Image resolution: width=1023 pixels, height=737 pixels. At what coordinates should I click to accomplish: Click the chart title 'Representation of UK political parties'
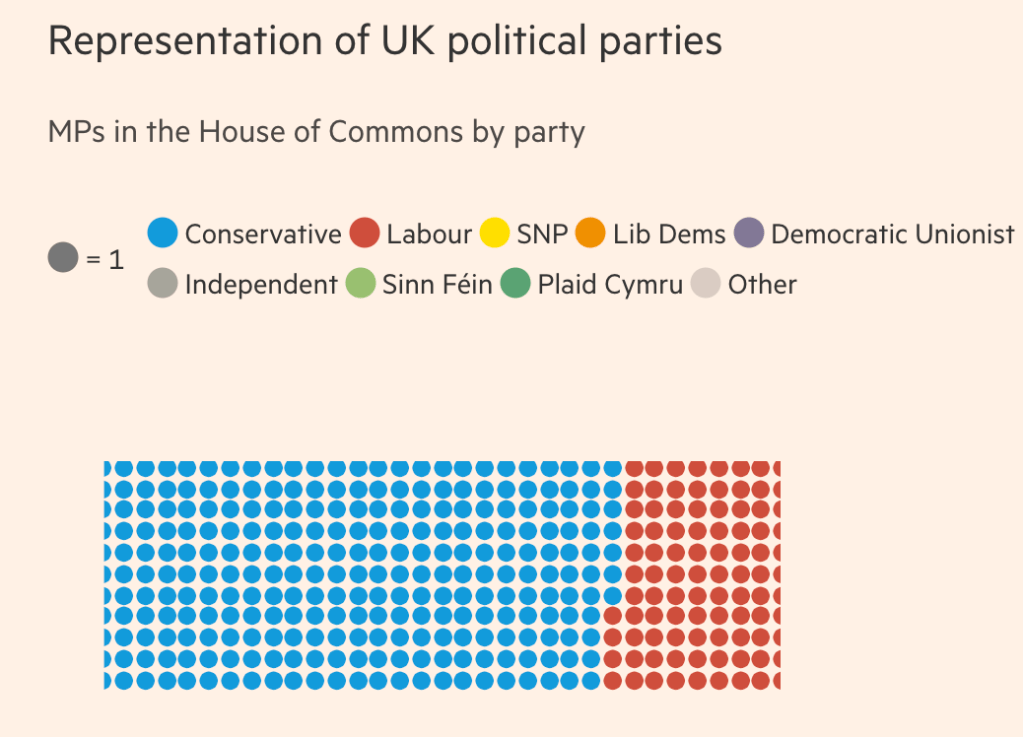click(x=385, y=42)
